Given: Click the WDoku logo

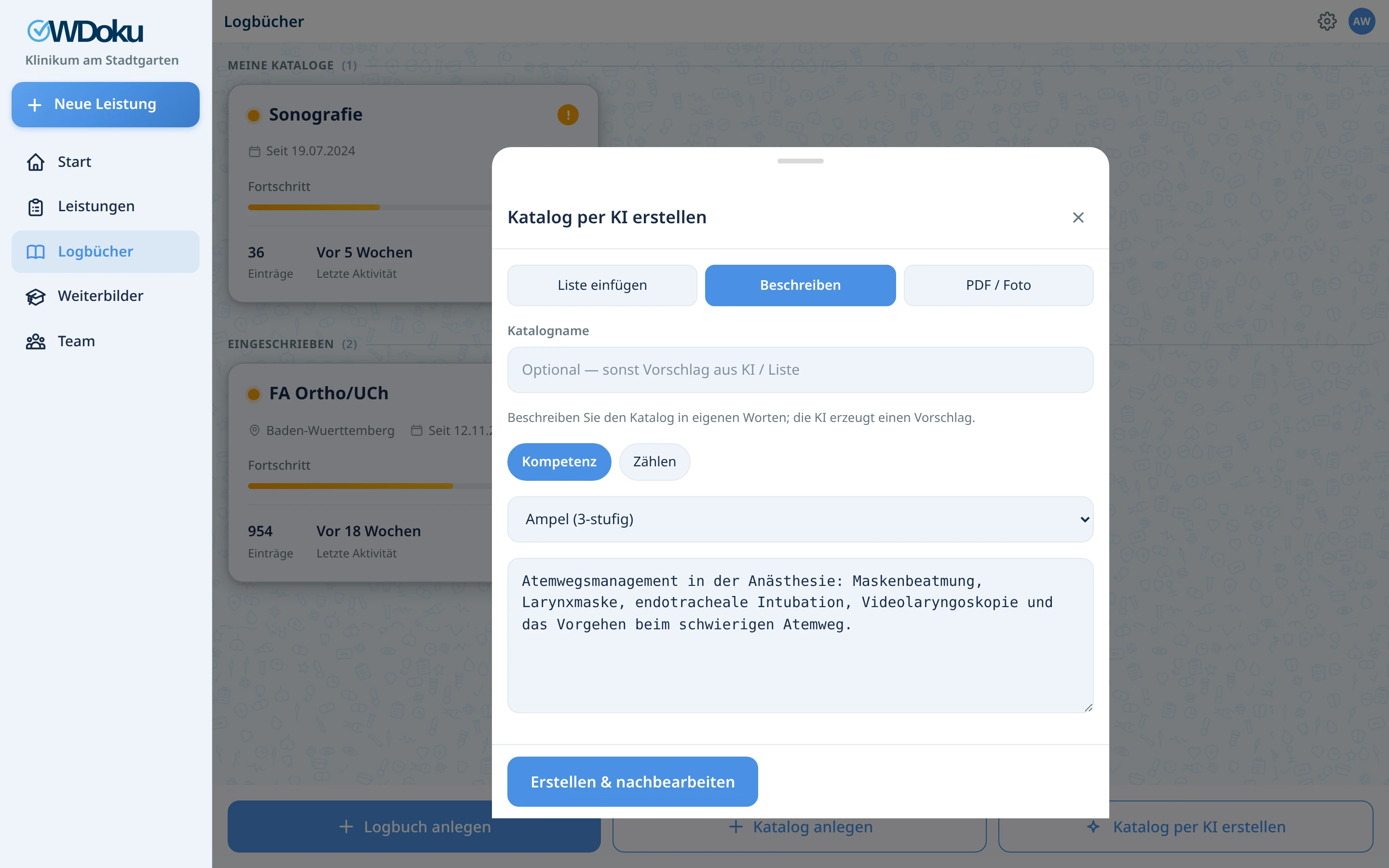Looking at the screenshot, I should pyautogui.click(x=85, y=31).
